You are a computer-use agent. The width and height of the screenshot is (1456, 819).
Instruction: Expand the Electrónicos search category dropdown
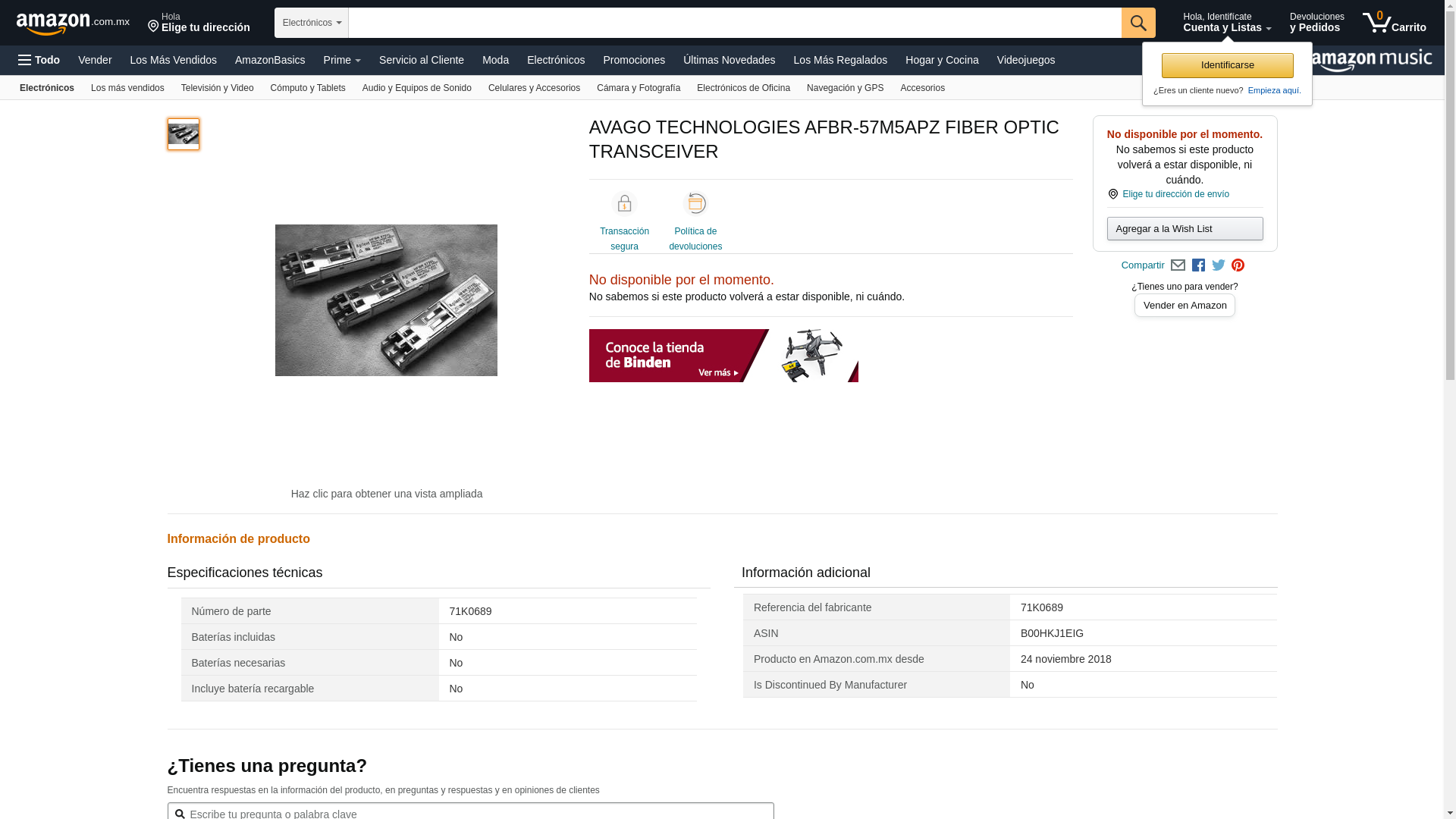click(x=312, y=23)
